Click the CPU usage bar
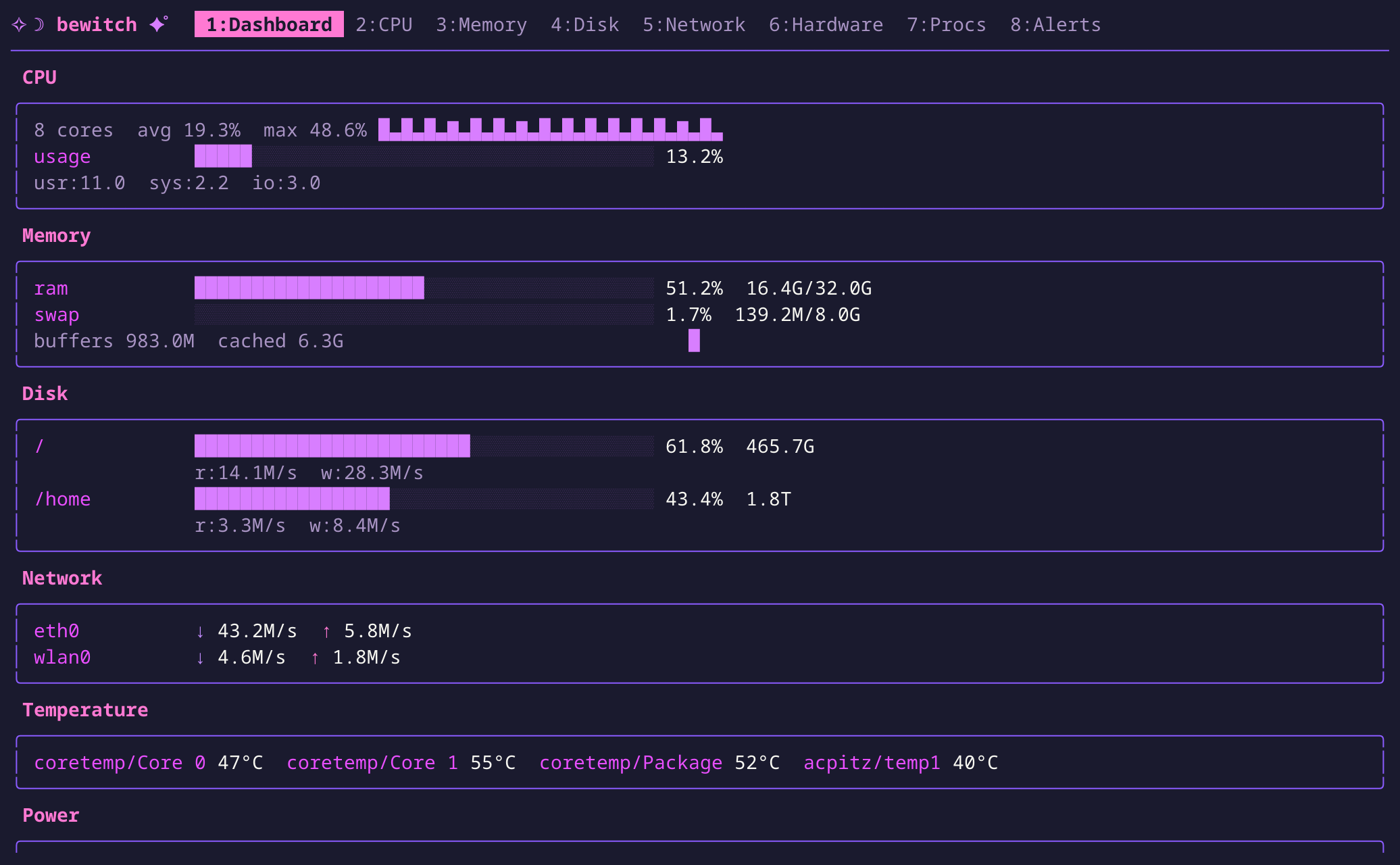The width and height of the screenshot is (1400, 865). (424, 156)
